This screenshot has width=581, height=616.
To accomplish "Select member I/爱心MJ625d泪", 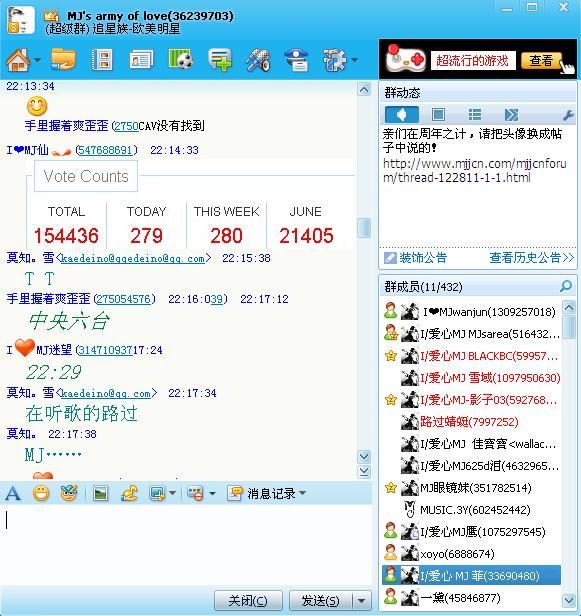I will 471,466.
